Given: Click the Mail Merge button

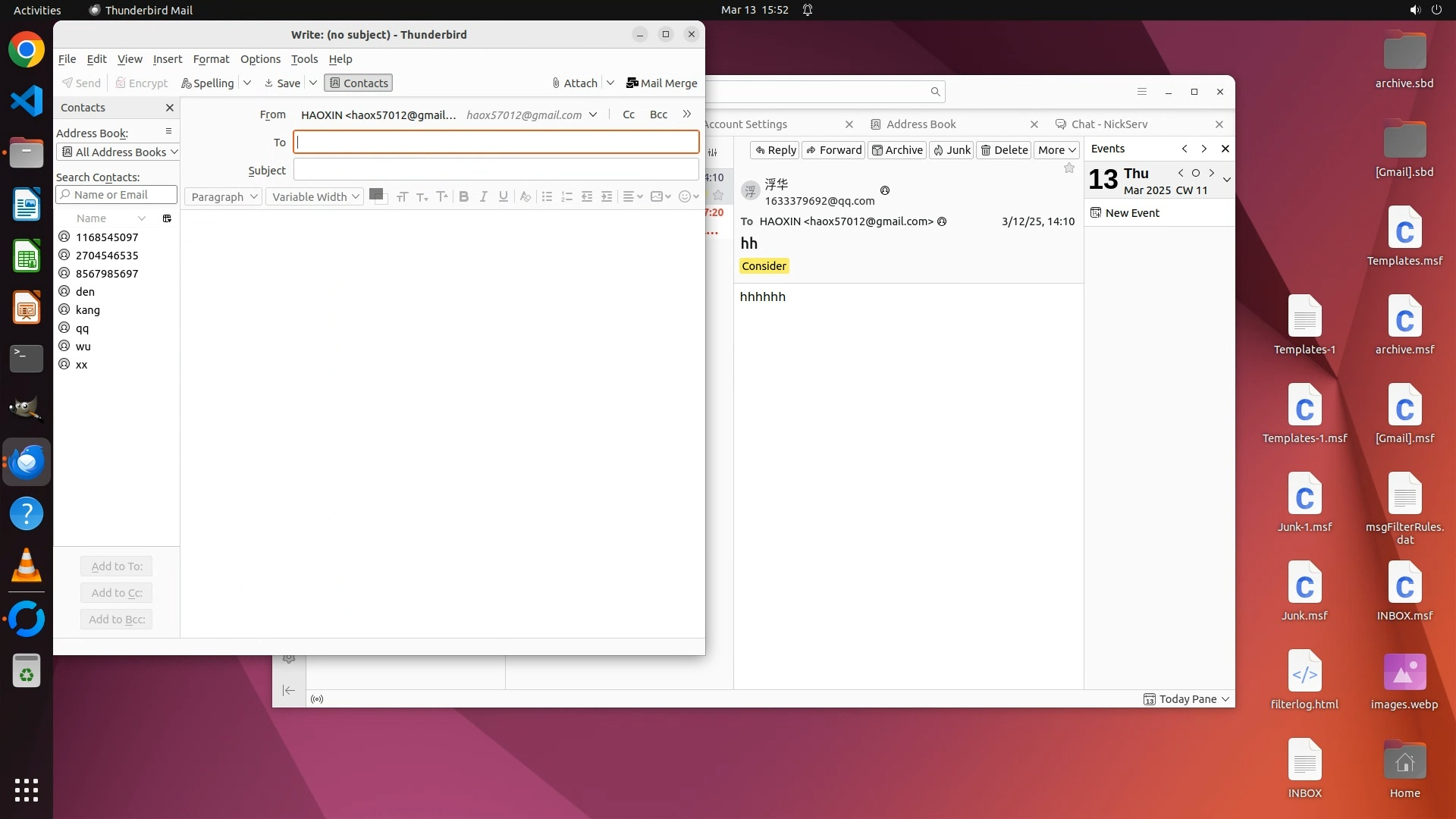Looking at the screenshot, I should click(x=661, y=83).
